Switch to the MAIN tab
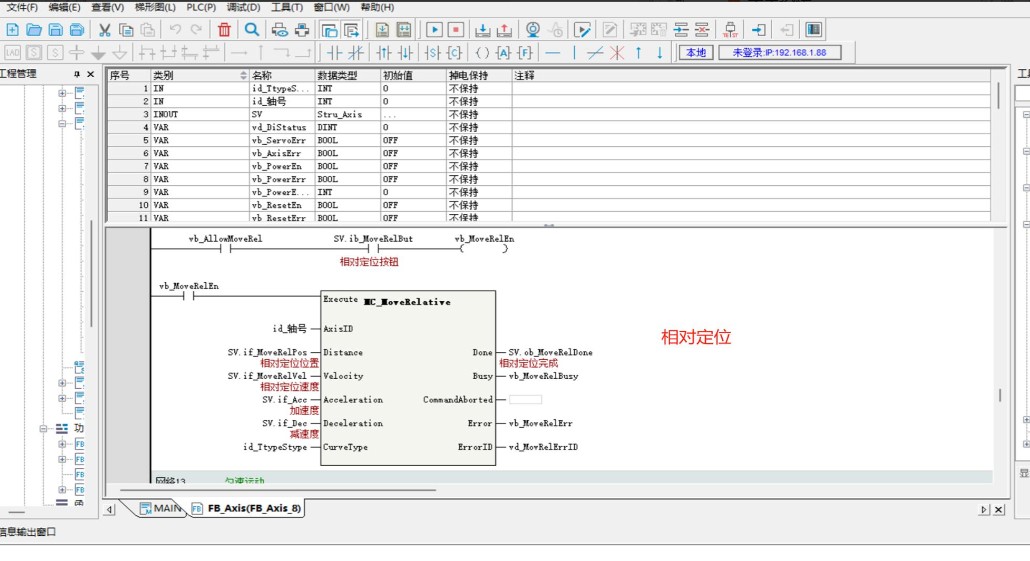Image resolution: width=1030 pixels, height=561 pixels. pyautogui.click(x=160, y=509)
